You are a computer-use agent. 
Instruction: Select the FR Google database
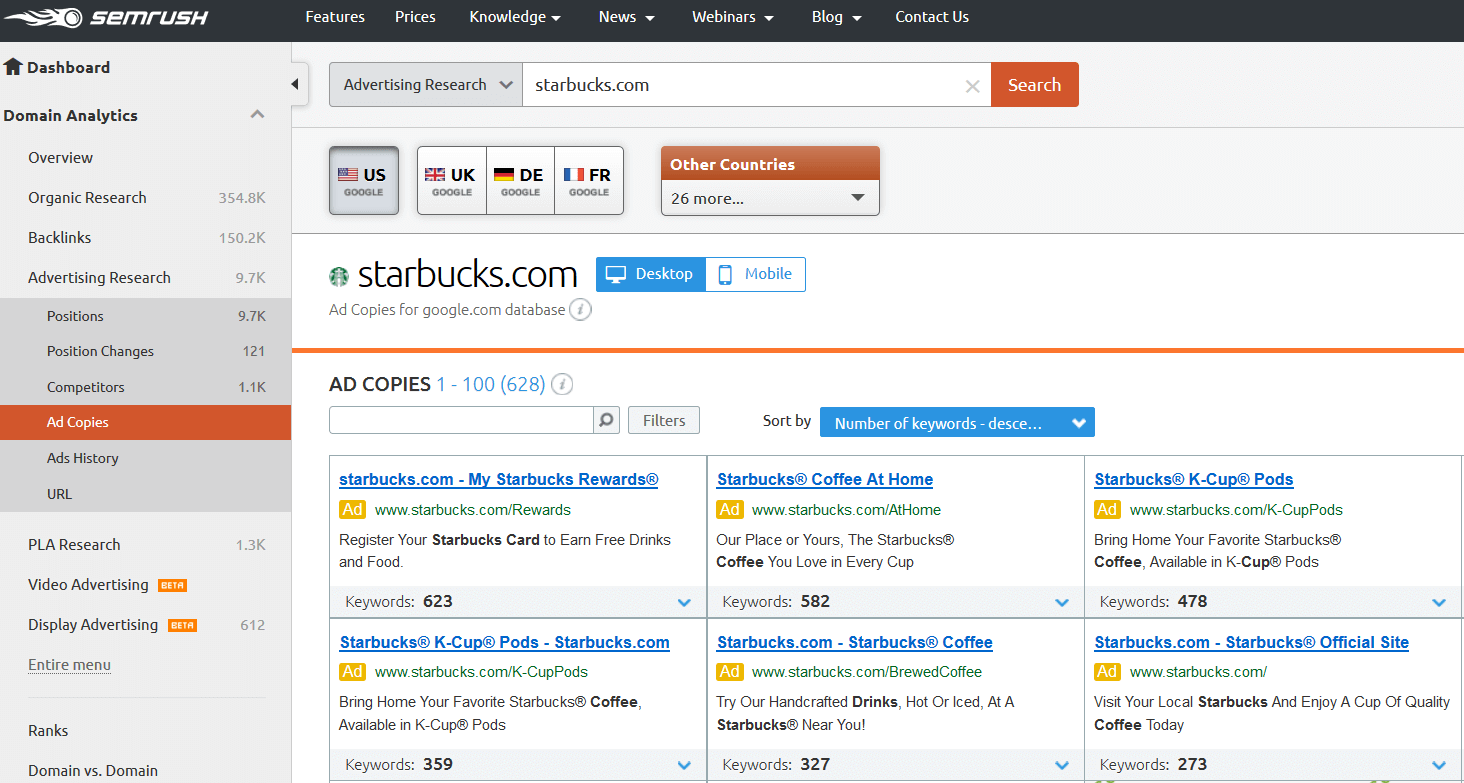tap(589, 181)
